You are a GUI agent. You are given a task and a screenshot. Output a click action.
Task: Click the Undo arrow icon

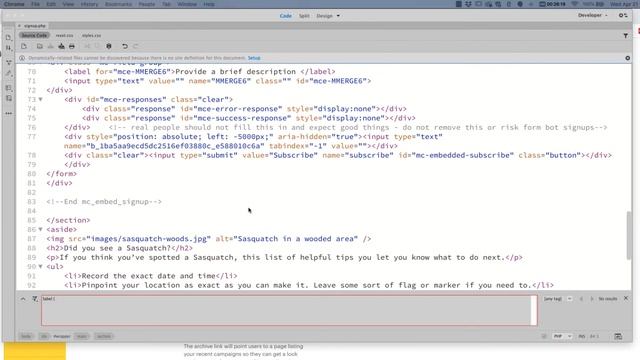tap(125, 47)
